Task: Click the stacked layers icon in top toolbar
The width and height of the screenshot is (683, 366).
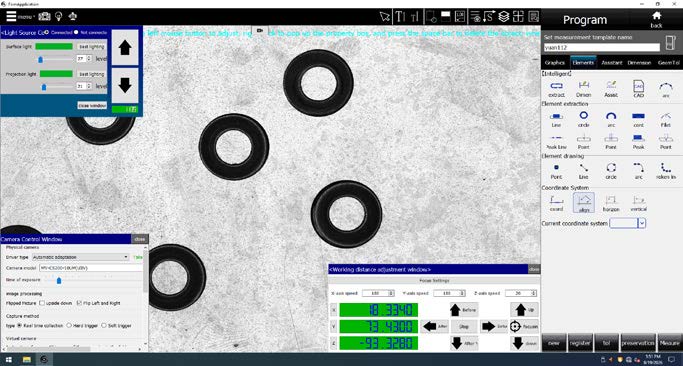Action: [x=504, y=17]
